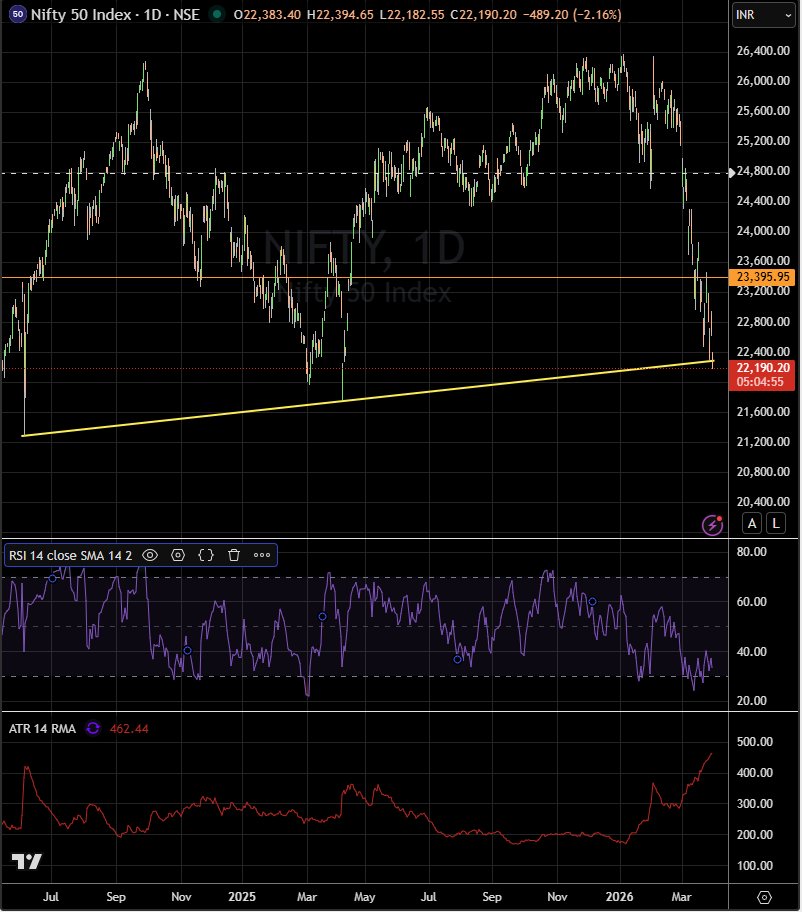Open RSI indicator settings icon
This screenshot has height=912, width=802.
[178, 555]
